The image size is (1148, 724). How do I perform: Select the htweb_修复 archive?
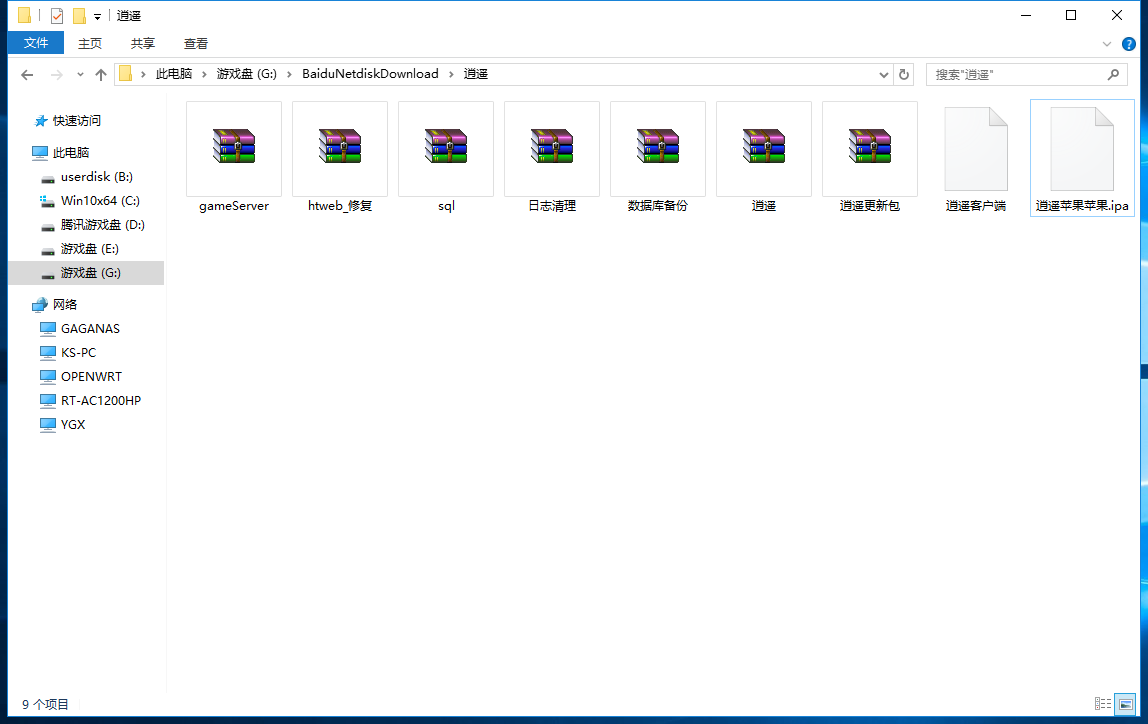click(340, 148)
